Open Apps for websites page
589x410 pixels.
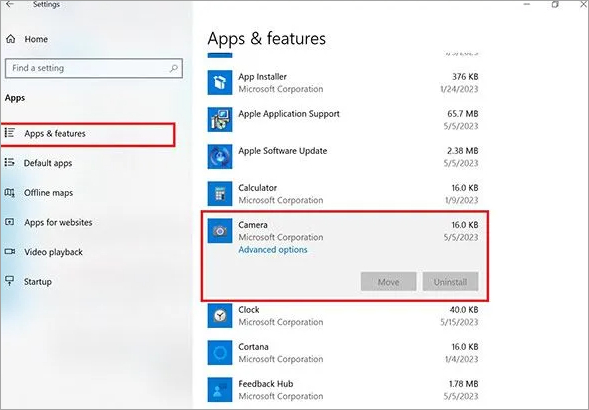click(x=58, y=222)
